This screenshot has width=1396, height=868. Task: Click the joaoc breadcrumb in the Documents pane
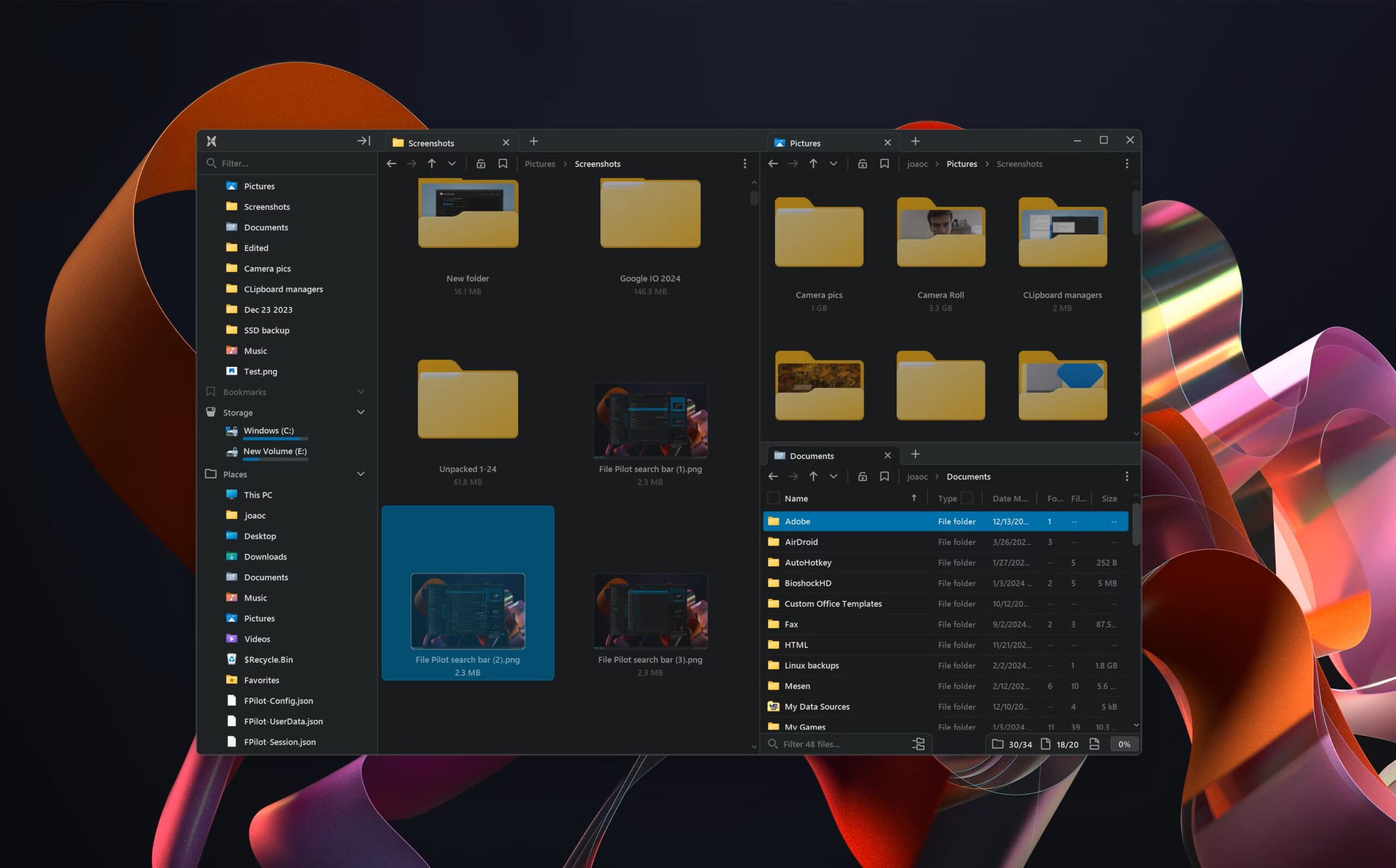pyautogui.click(x=917, y=477)
